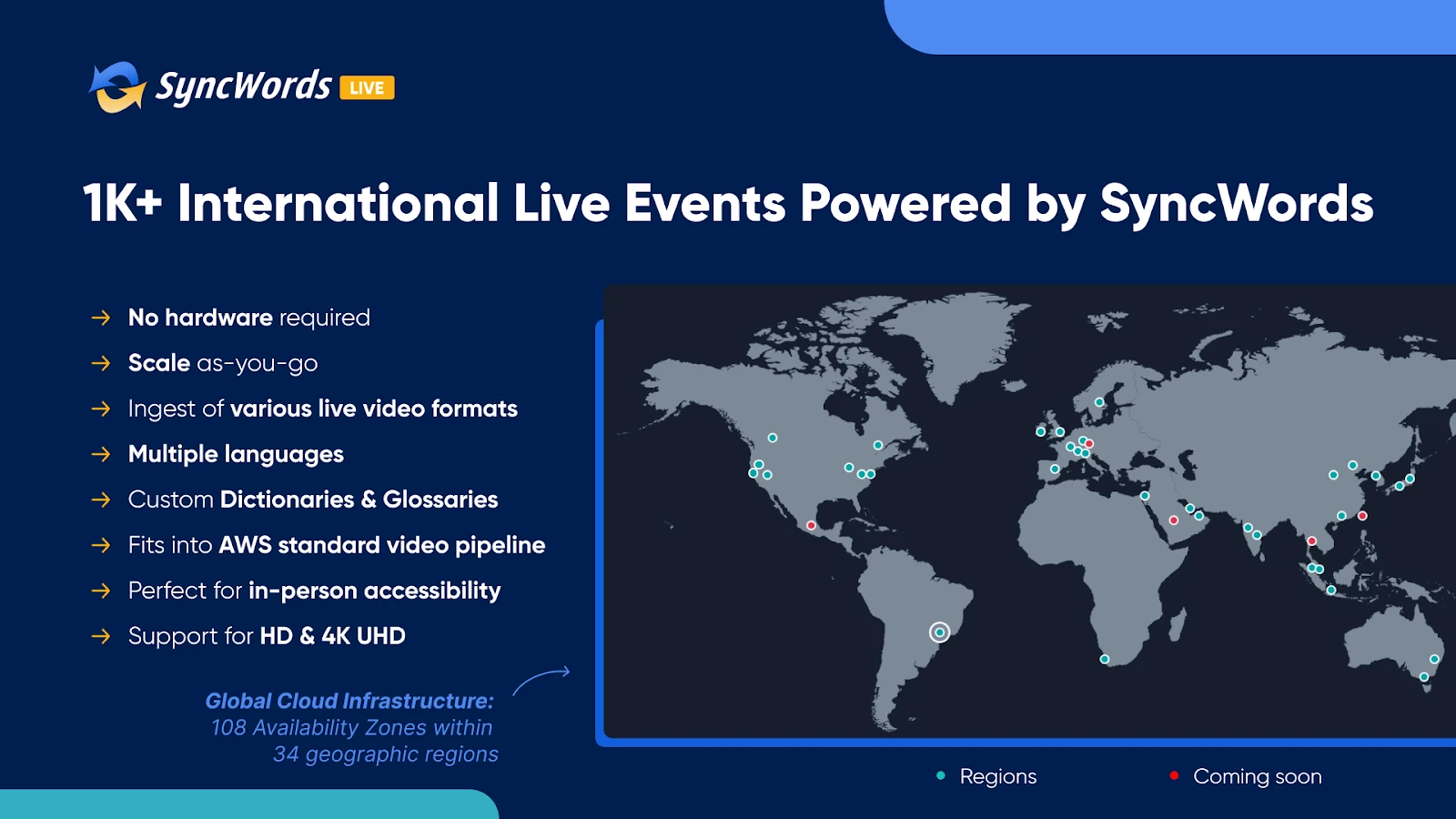Click 'Global Cloud Infrastructure:' caption

pos(349,701)
